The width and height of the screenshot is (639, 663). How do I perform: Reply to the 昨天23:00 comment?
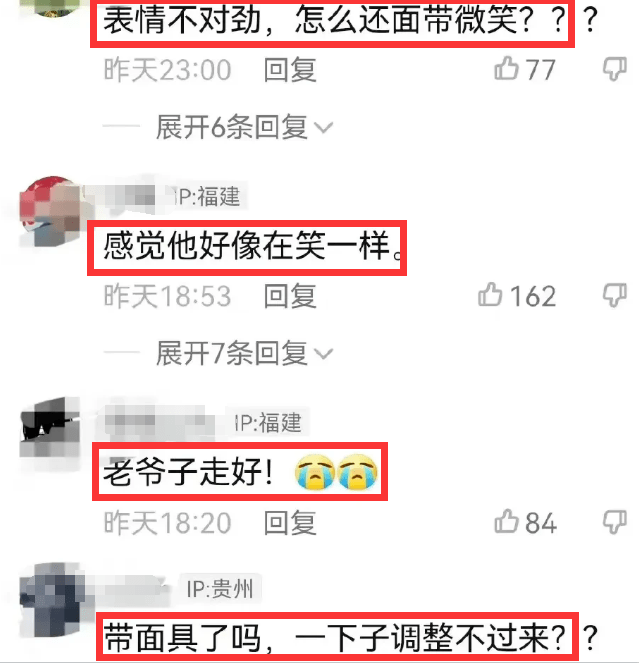[290, 70]
